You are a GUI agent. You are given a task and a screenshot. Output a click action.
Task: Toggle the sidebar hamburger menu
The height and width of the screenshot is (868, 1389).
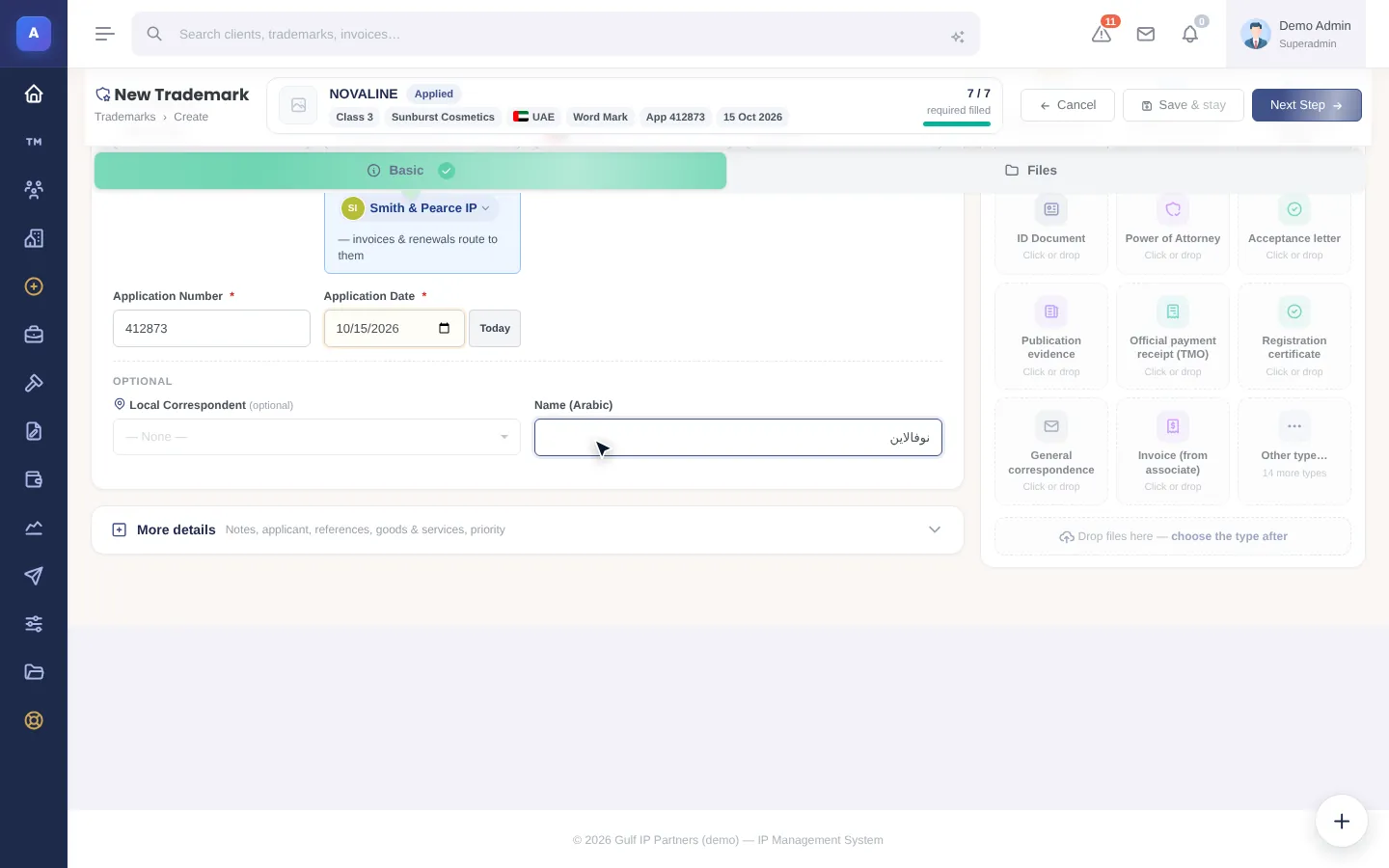point(105,34)
